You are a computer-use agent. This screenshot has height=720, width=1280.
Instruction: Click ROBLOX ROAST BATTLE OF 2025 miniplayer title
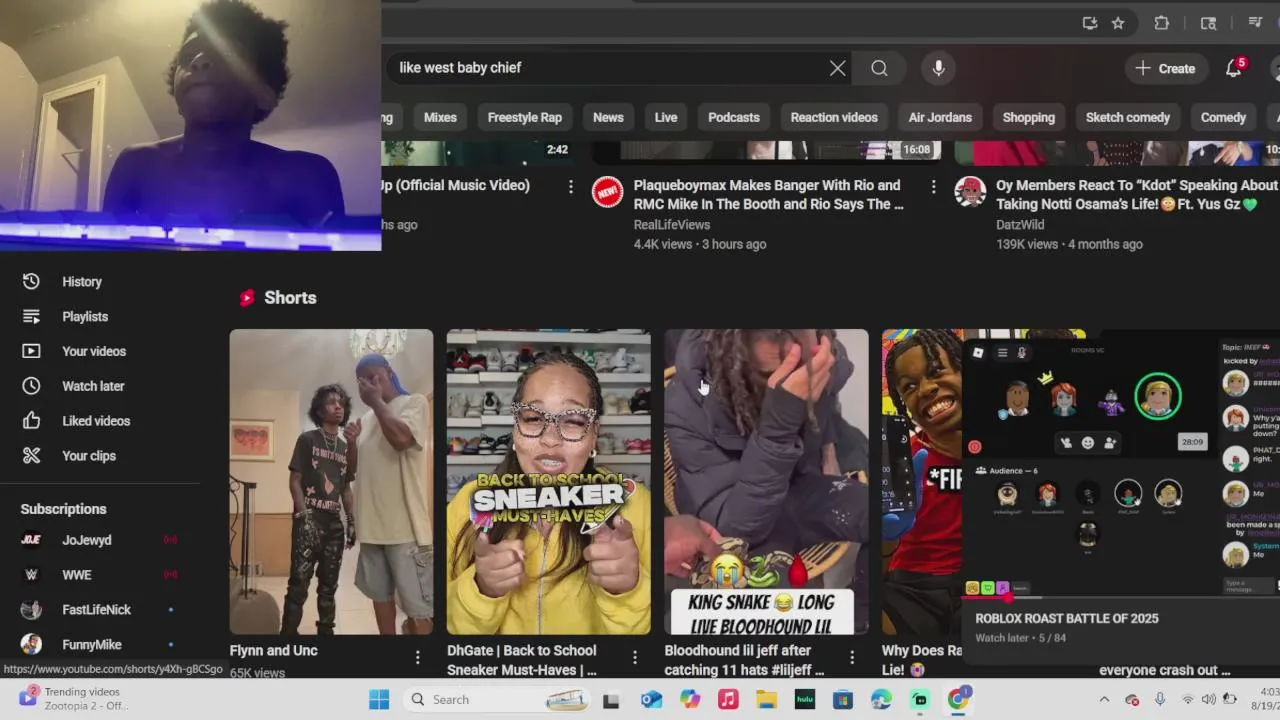click(1066, 619)
